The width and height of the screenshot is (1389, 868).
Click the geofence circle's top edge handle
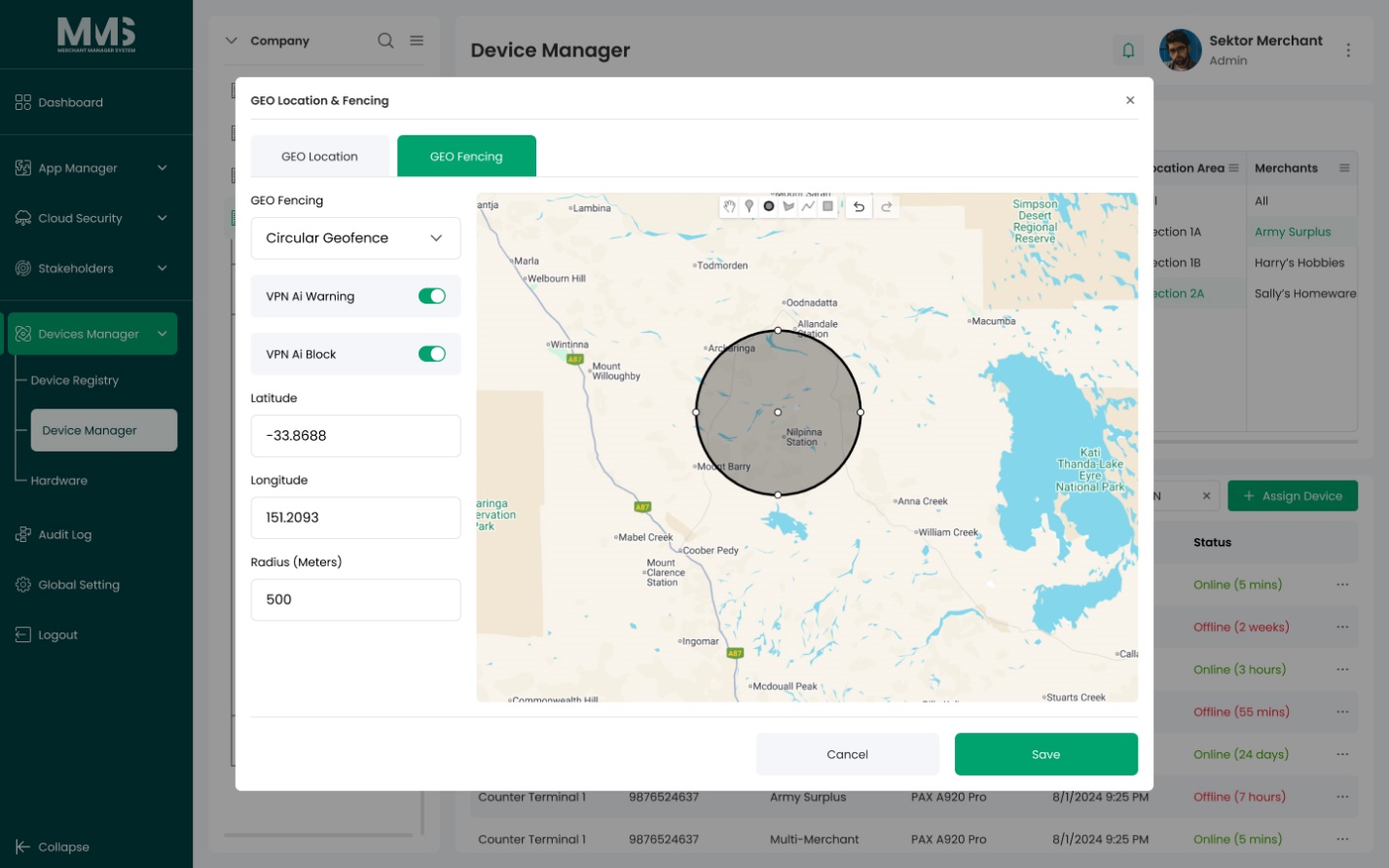[778, 331]
